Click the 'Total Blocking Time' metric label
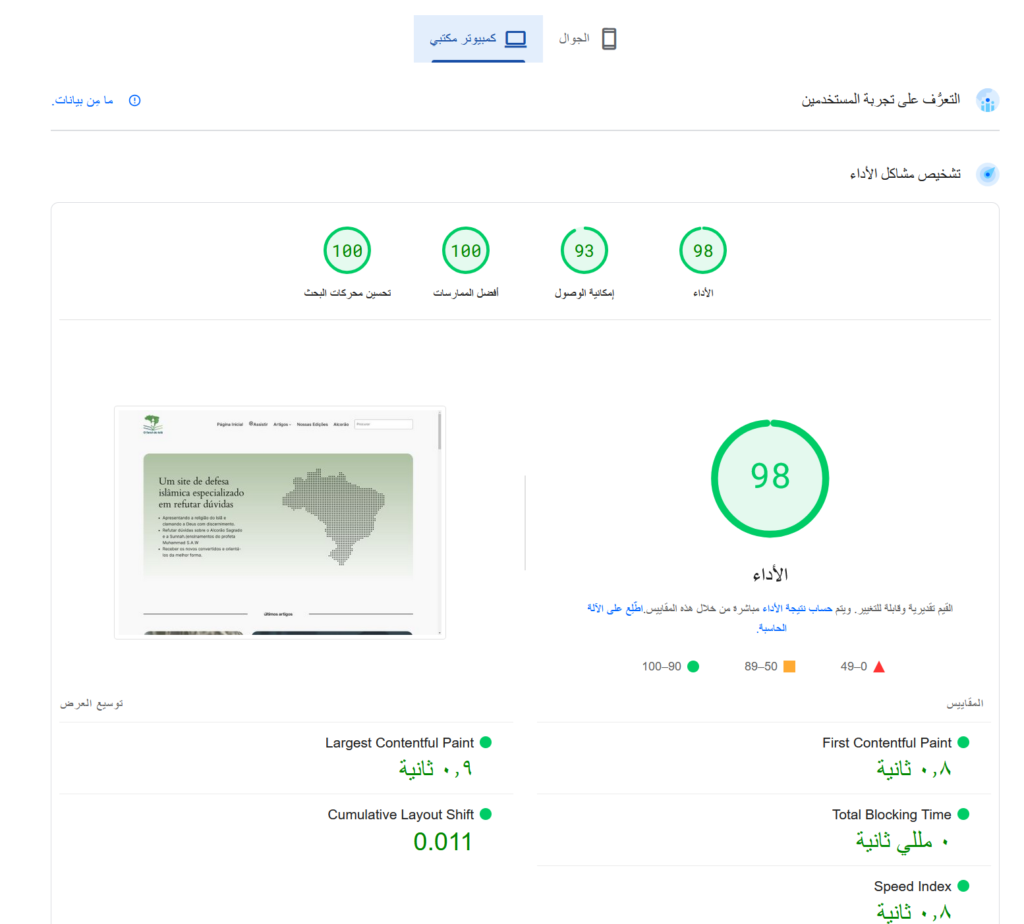1024x924 pixels. click(x=891, y=815)
